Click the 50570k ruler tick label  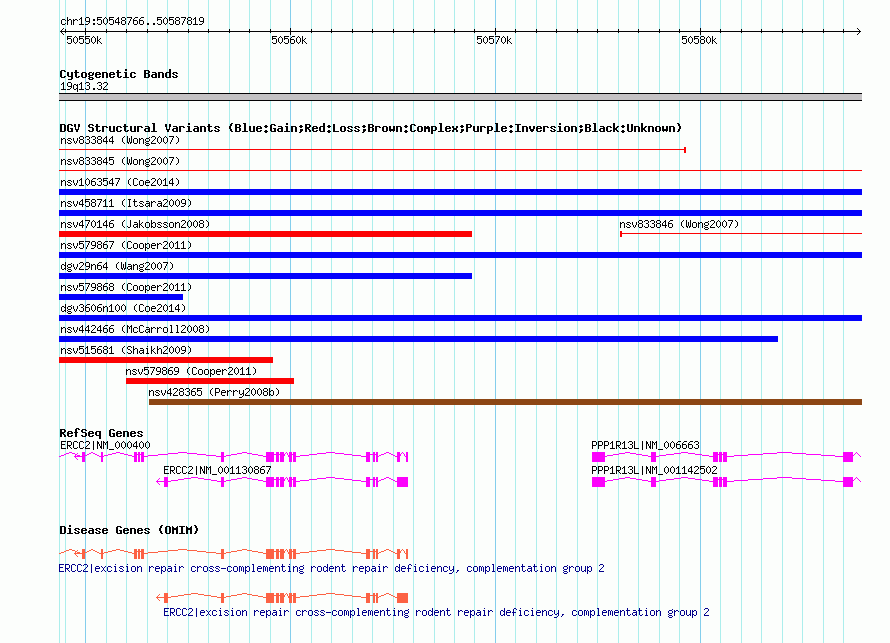point(494,40)
